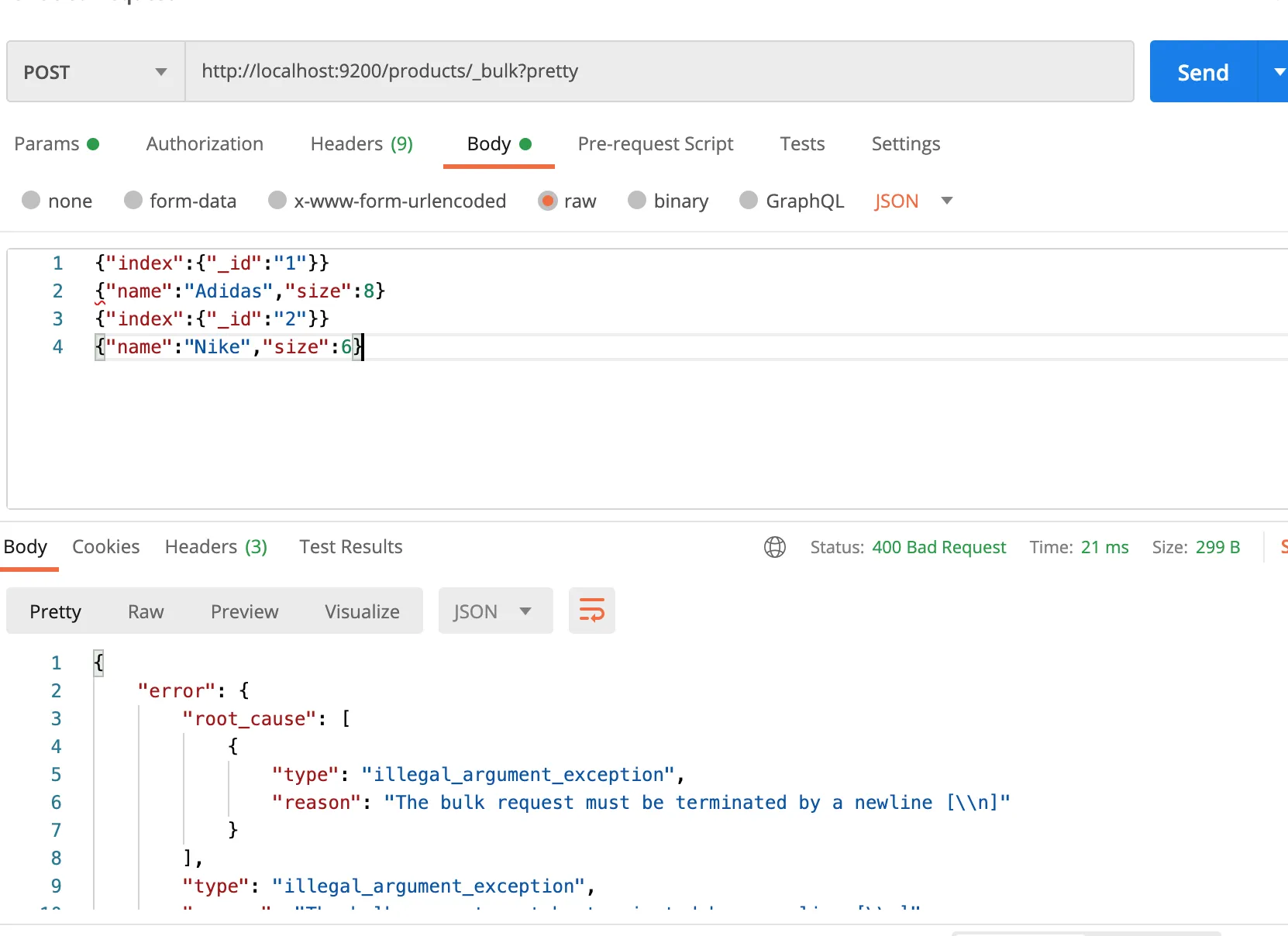
Task: Select the form-data radio option
Action: coord(133,201)
